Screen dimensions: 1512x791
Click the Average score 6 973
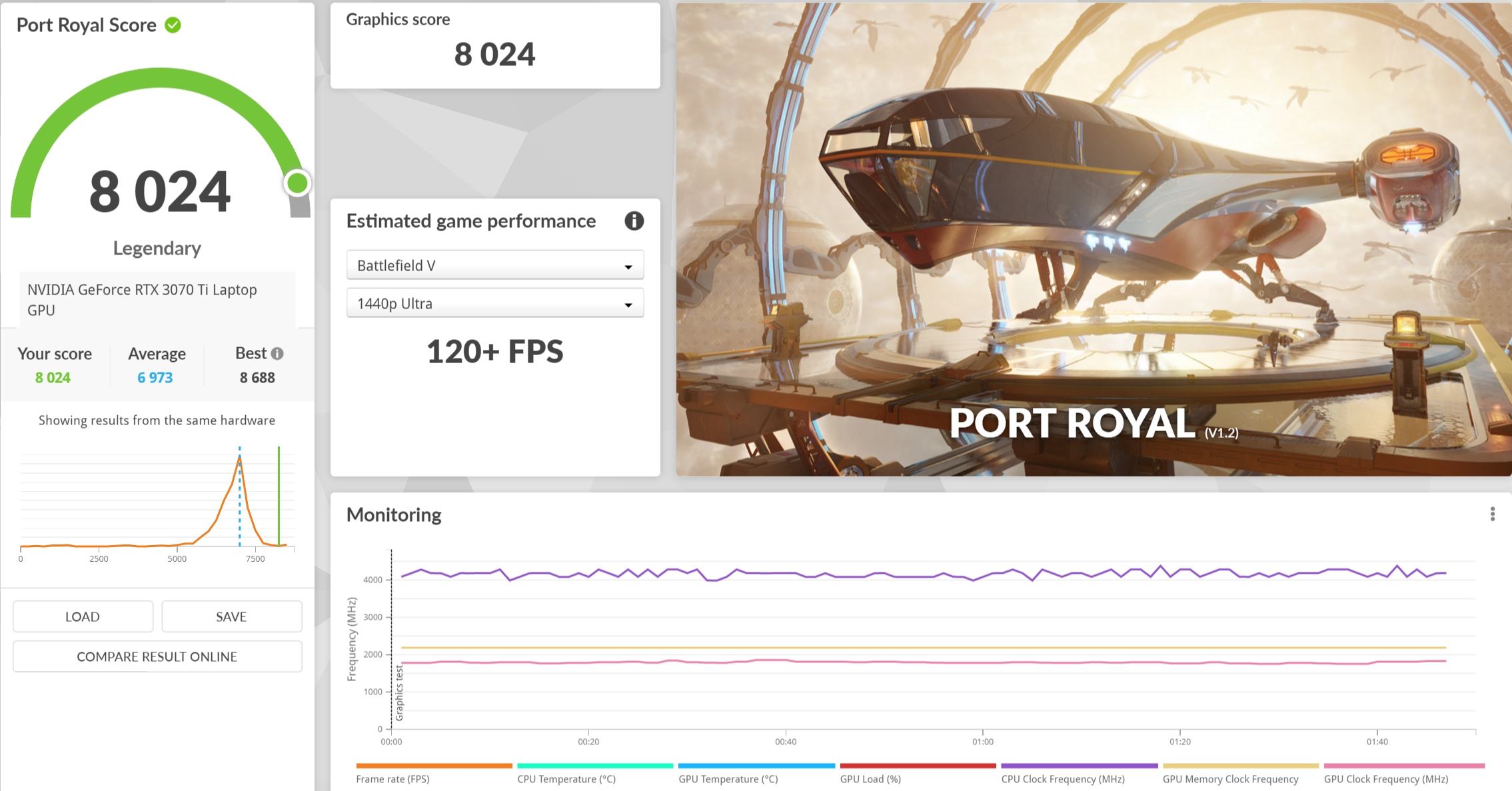[x=155, y=378]
